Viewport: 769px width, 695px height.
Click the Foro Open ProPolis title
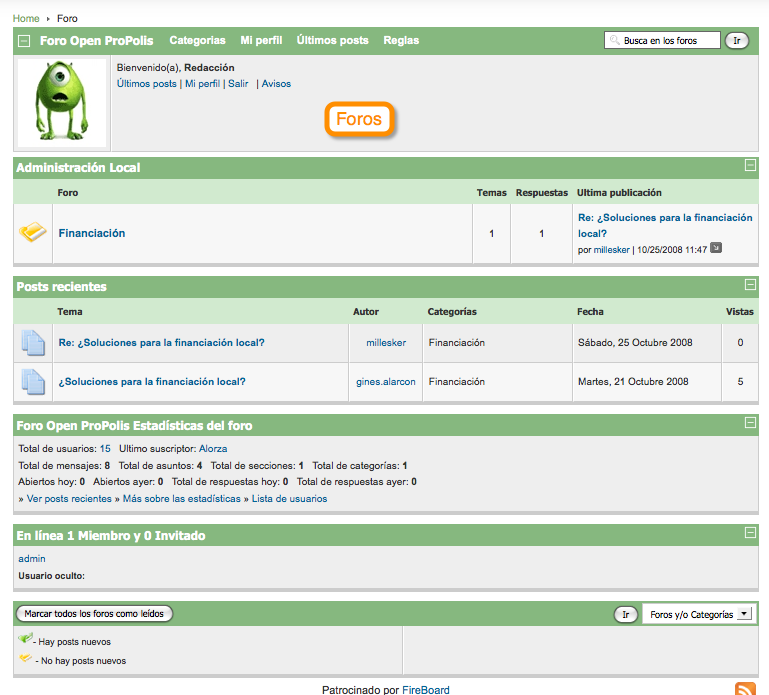97,41
